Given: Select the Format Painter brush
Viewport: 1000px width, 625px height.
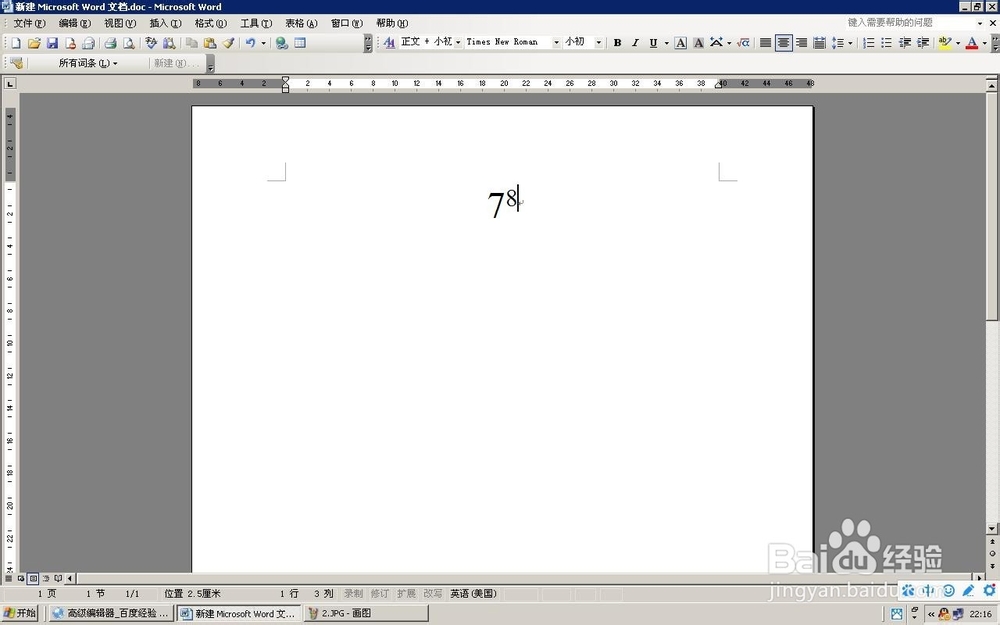Looking at the screenshot, I should tap(228, 43).
